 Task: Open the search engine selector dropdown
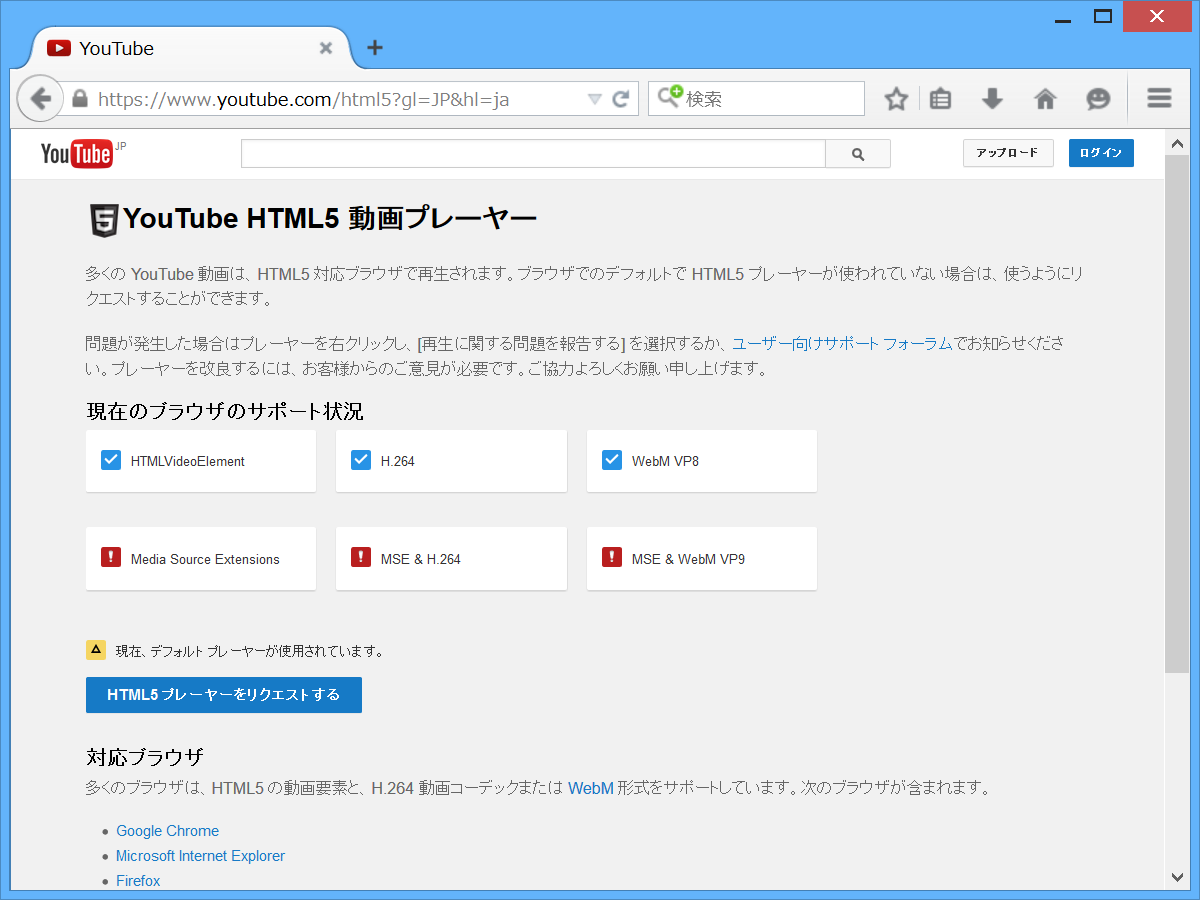[671, 98]
